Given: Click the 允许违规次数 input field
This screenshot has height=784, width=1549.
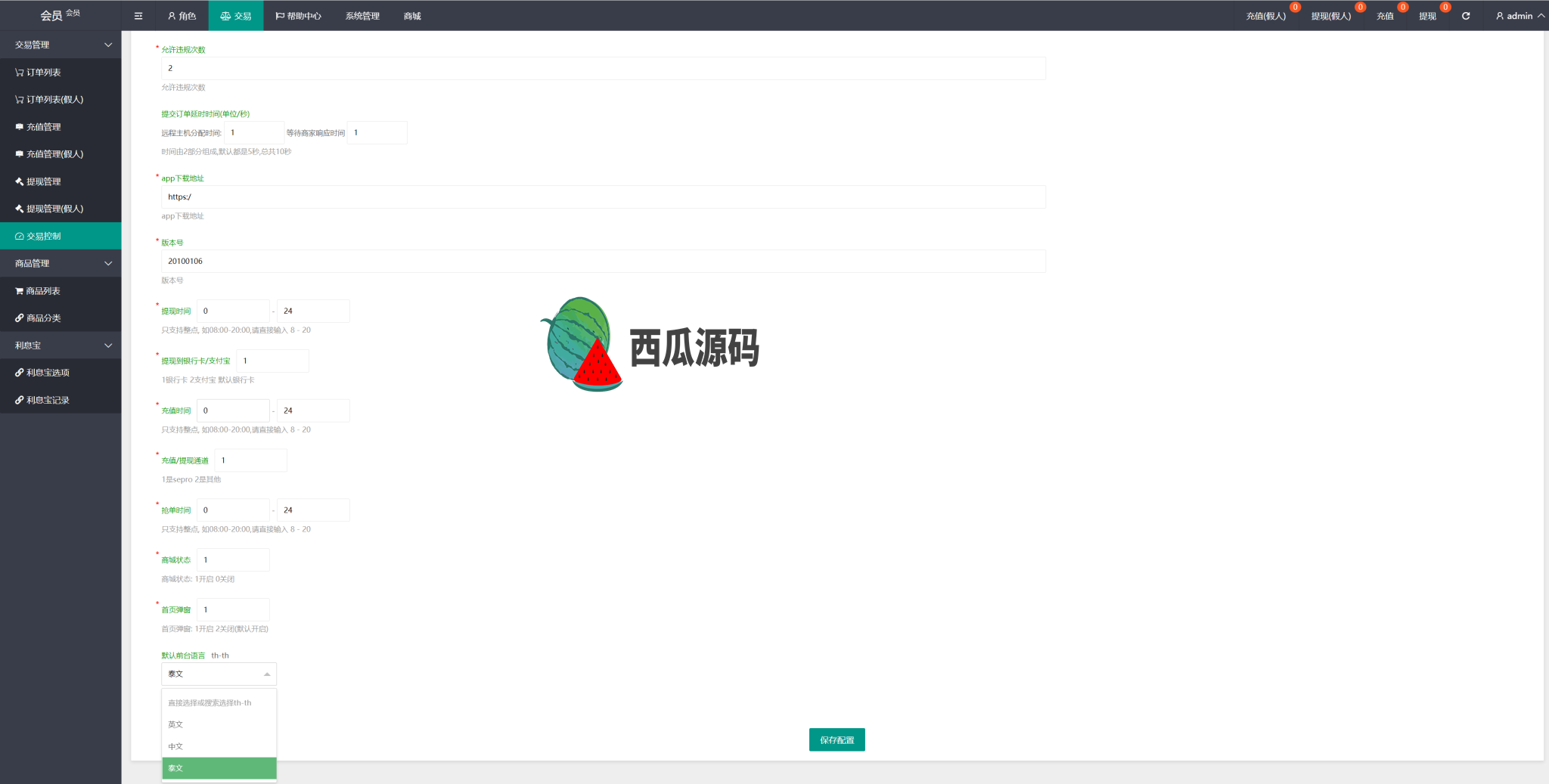Looking at the screenshot, I should click(604, 68).
